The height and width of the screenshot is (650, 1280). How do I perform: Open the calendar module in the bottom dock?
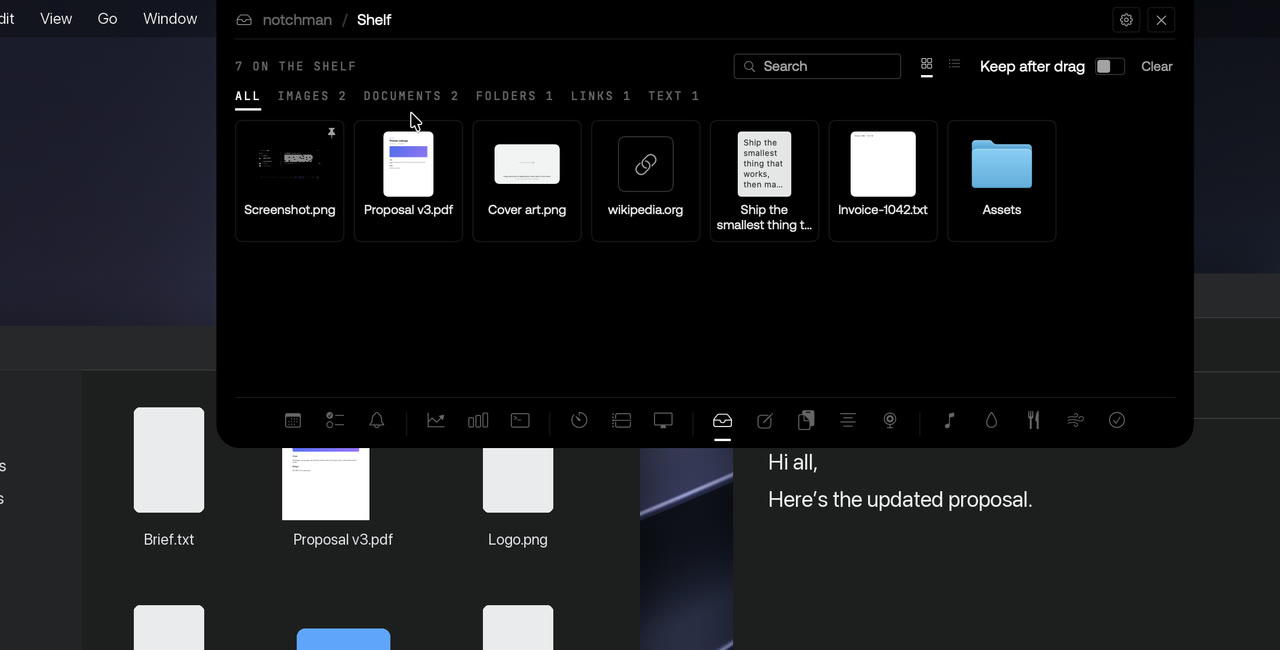pos(293,421)
